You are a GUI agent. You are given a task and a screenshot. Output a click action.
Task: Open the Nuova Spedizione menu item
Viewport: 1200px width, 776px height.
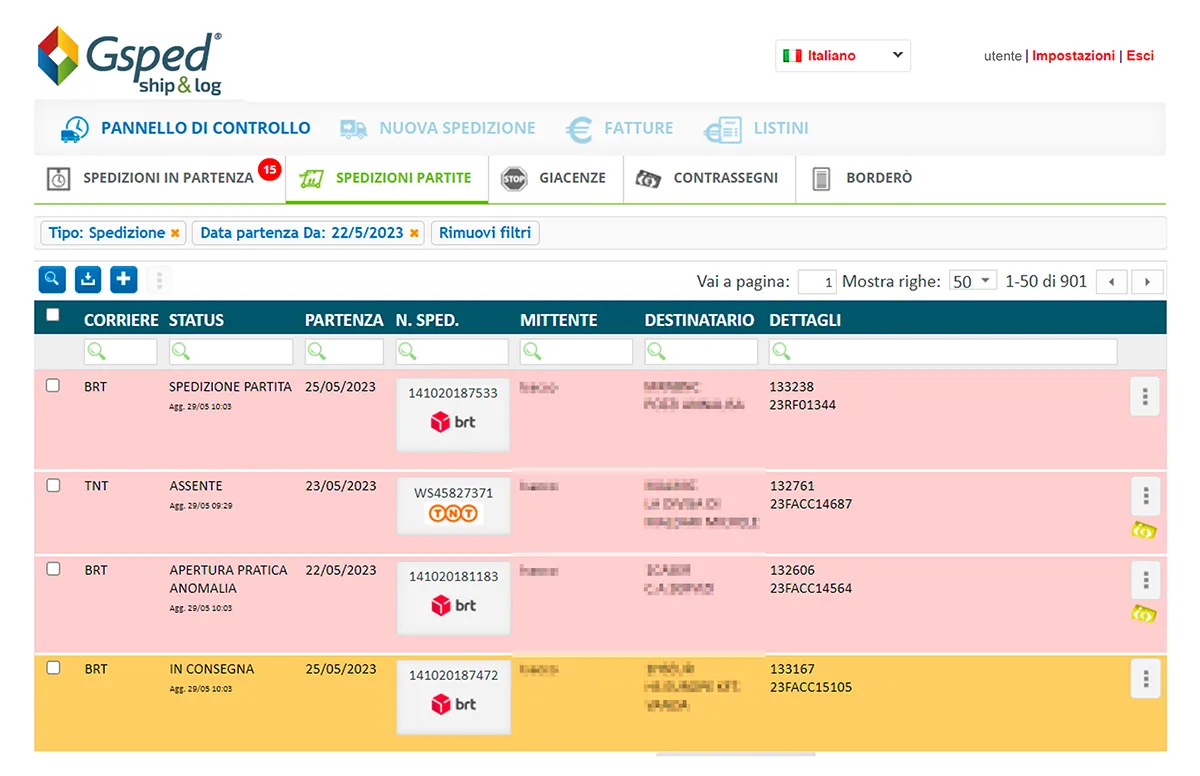(438, 128)
